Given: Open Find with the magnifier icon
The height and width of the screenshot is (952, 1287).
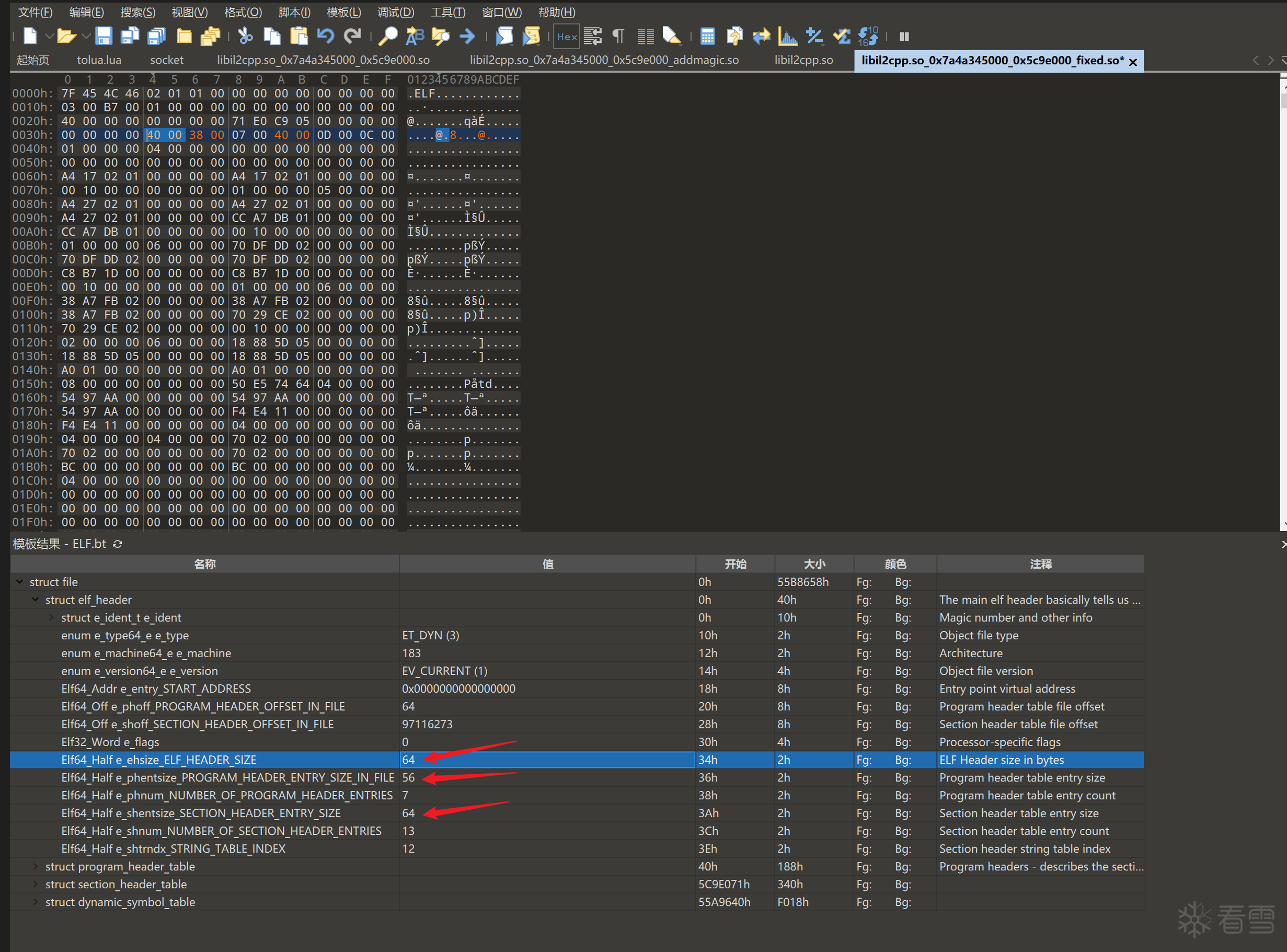Looking at the screenshot, I should click(388, 36).
